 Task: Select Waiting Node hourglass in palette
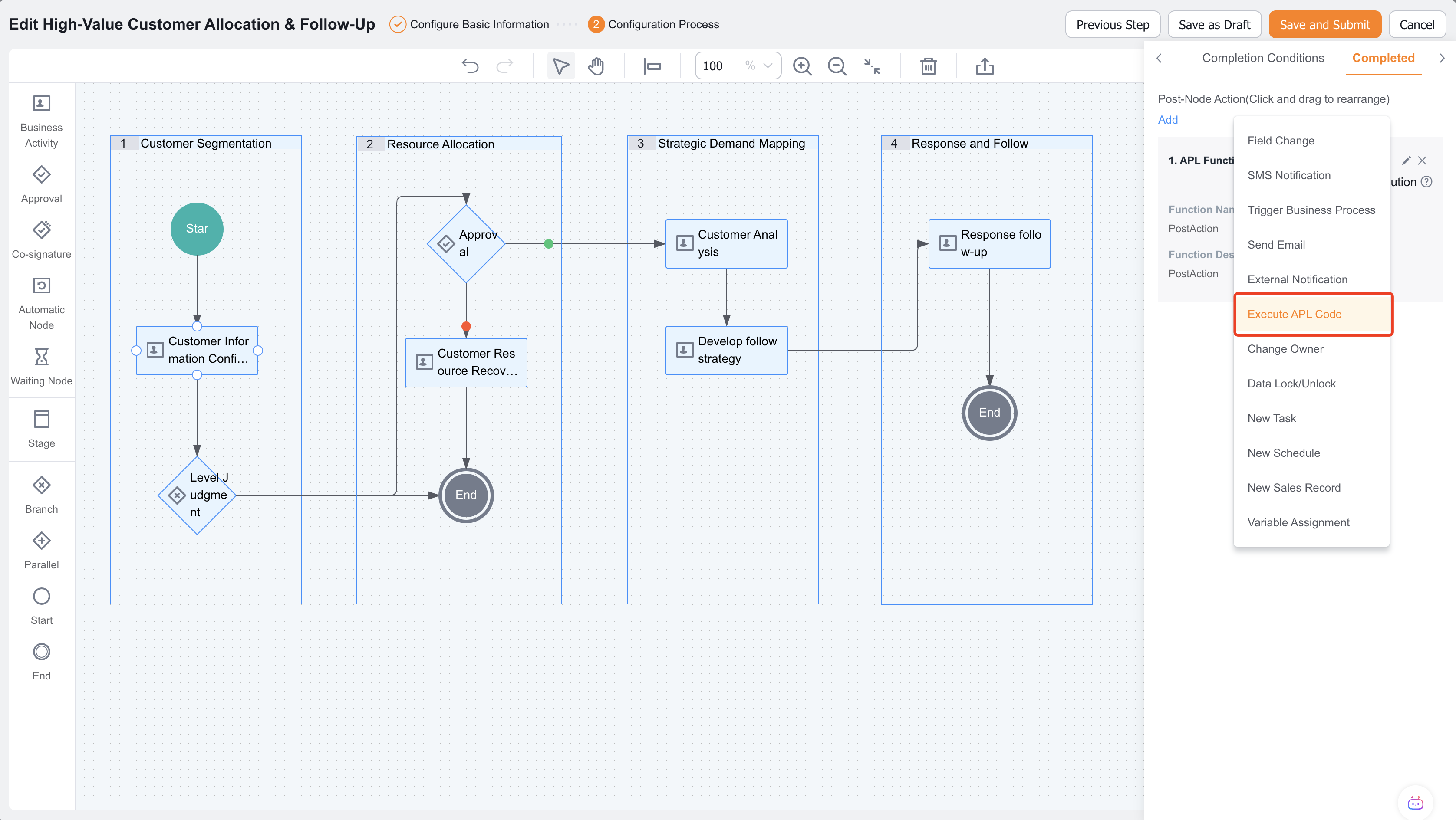(x=41, y=367)
